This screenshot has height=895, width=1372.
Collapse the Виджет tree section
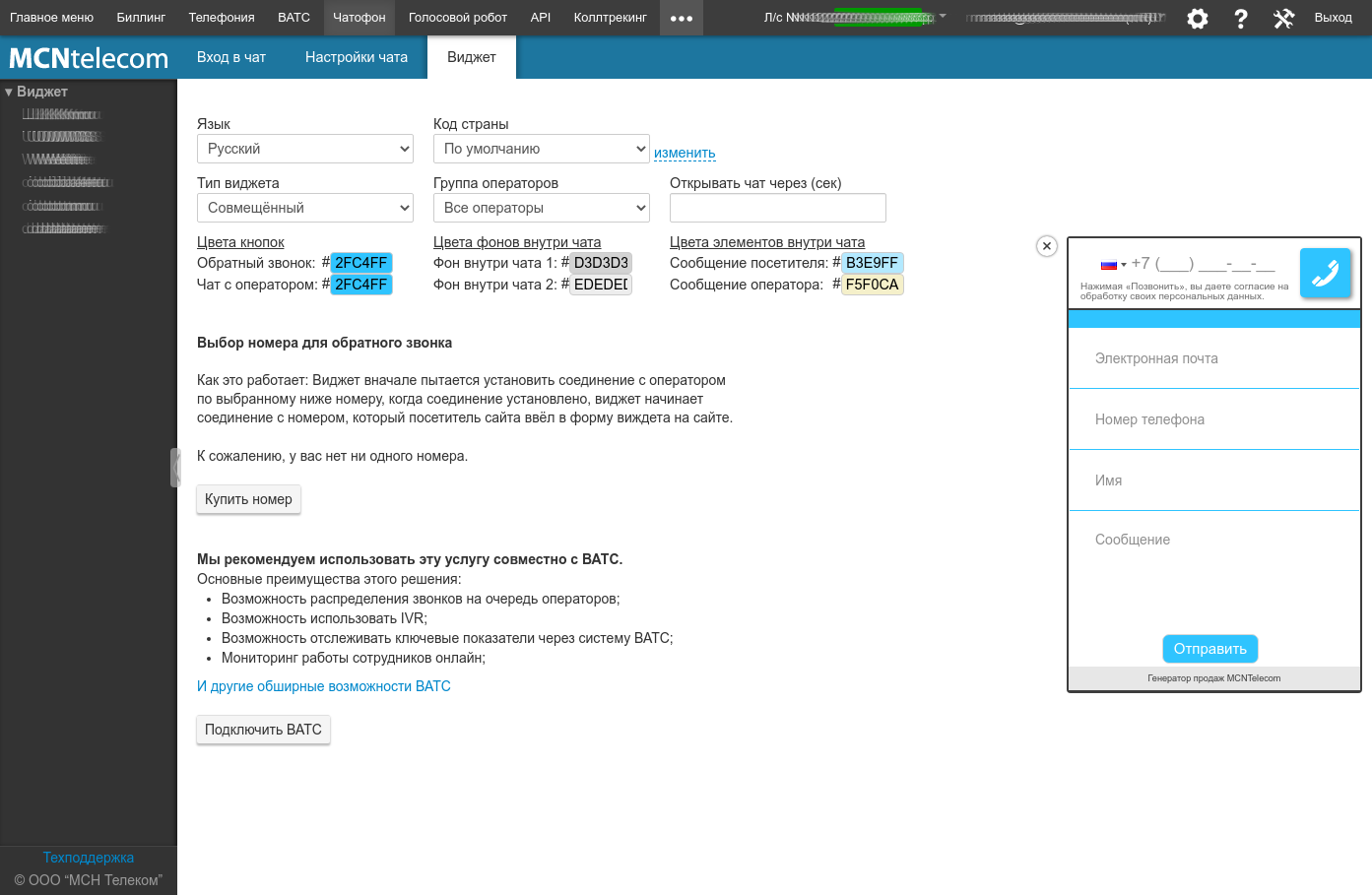click(x=9, y=92)
